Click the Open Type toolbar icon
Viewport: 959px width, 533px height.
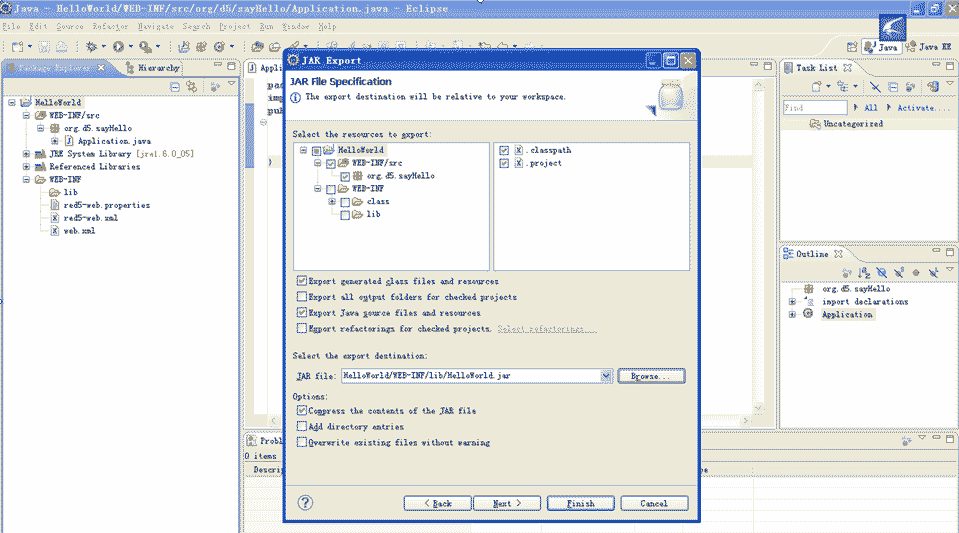pos(257,47)
